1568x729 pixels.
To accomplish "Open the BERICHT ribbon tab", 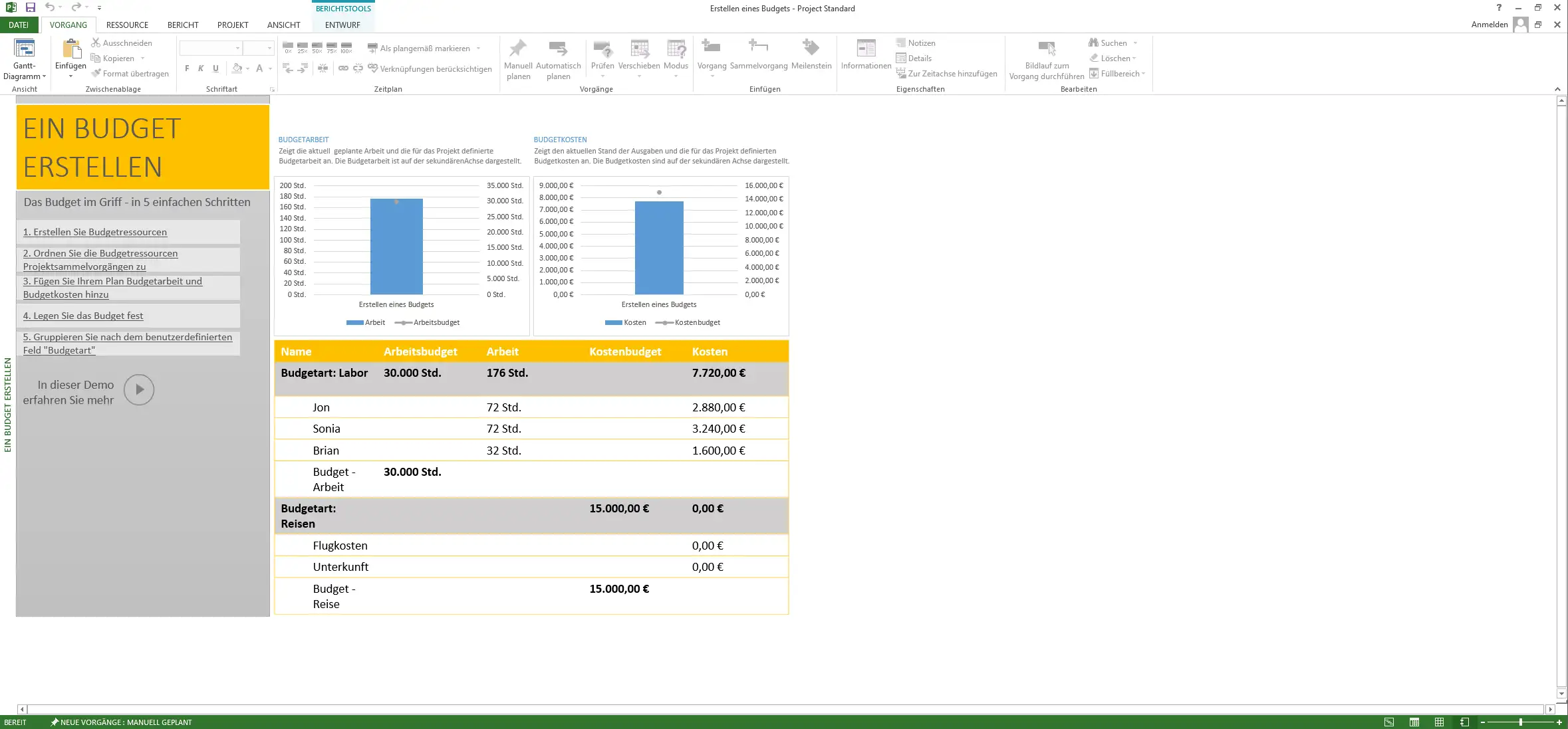I will tap(183, 25).
